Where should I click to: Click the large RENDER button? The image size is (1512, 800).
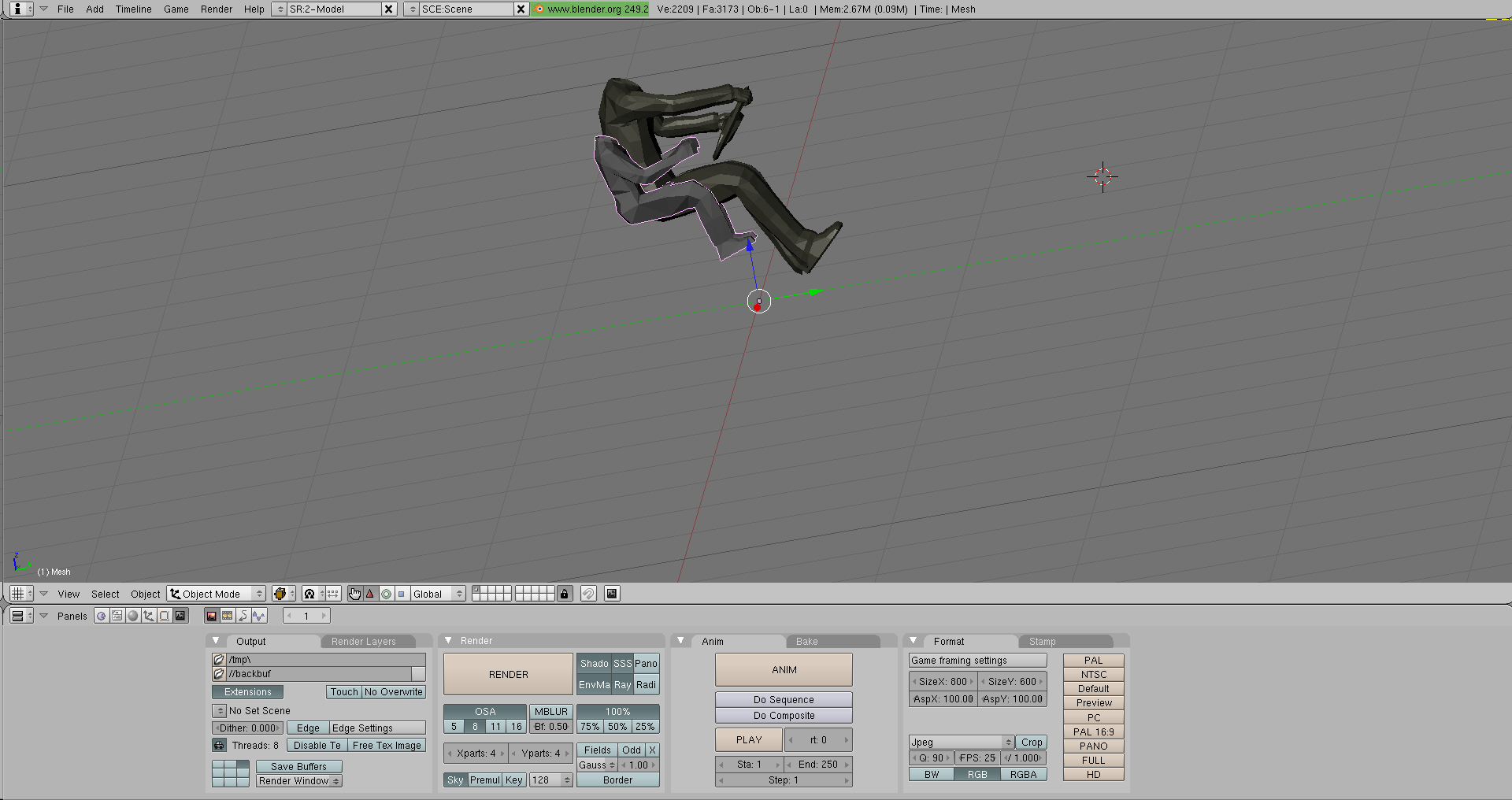[x=509, y=675]
